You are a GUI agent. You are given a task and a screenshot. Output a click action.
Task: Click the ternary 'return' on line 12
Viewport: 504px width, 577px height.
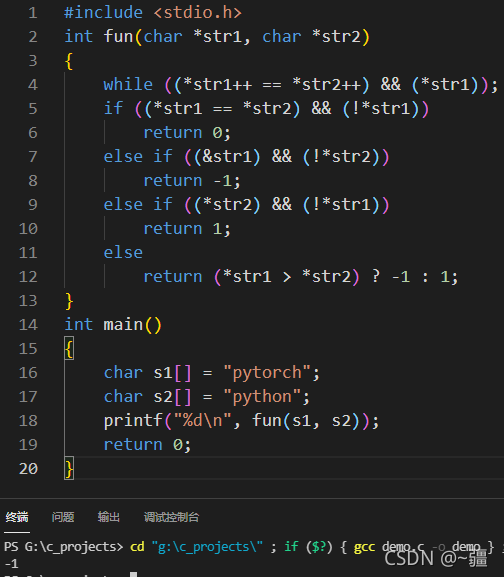tap(173, 277)
